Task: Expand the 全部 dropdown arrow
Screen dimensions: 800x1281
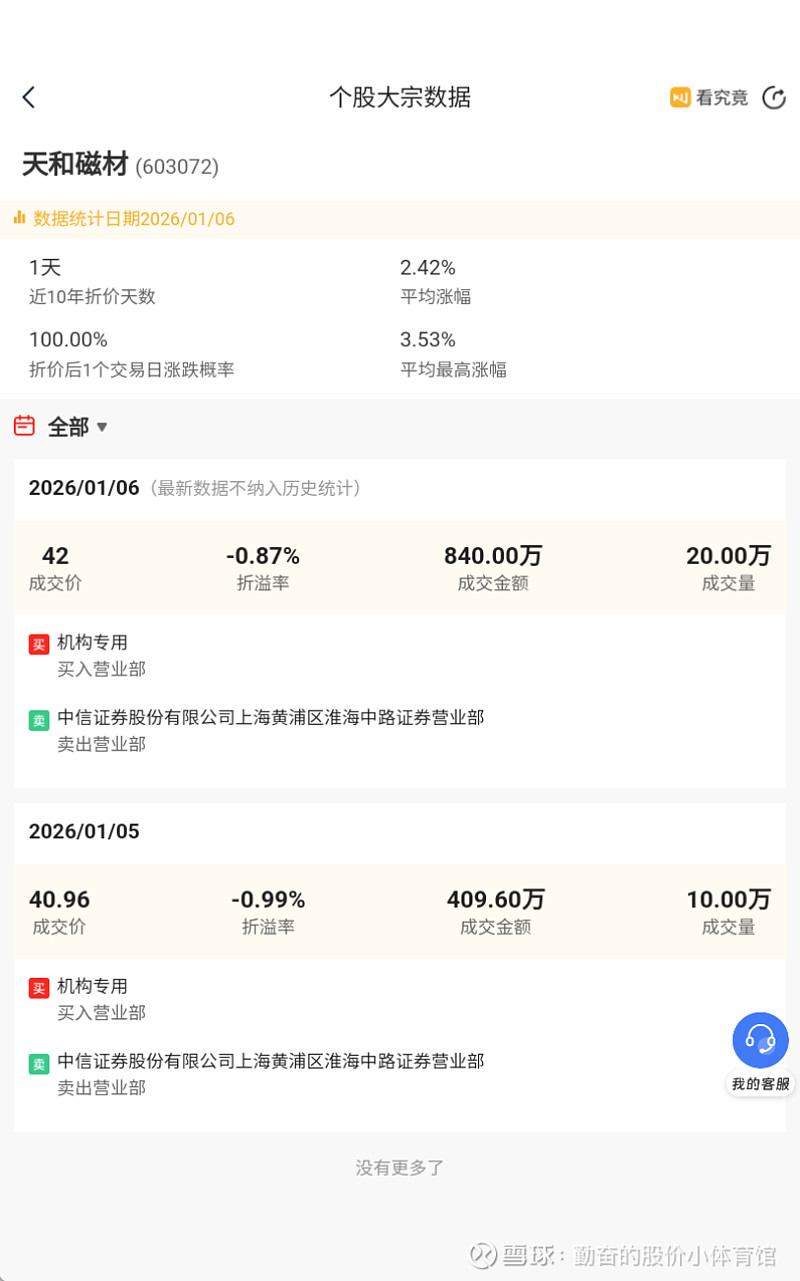Action: 102,427
